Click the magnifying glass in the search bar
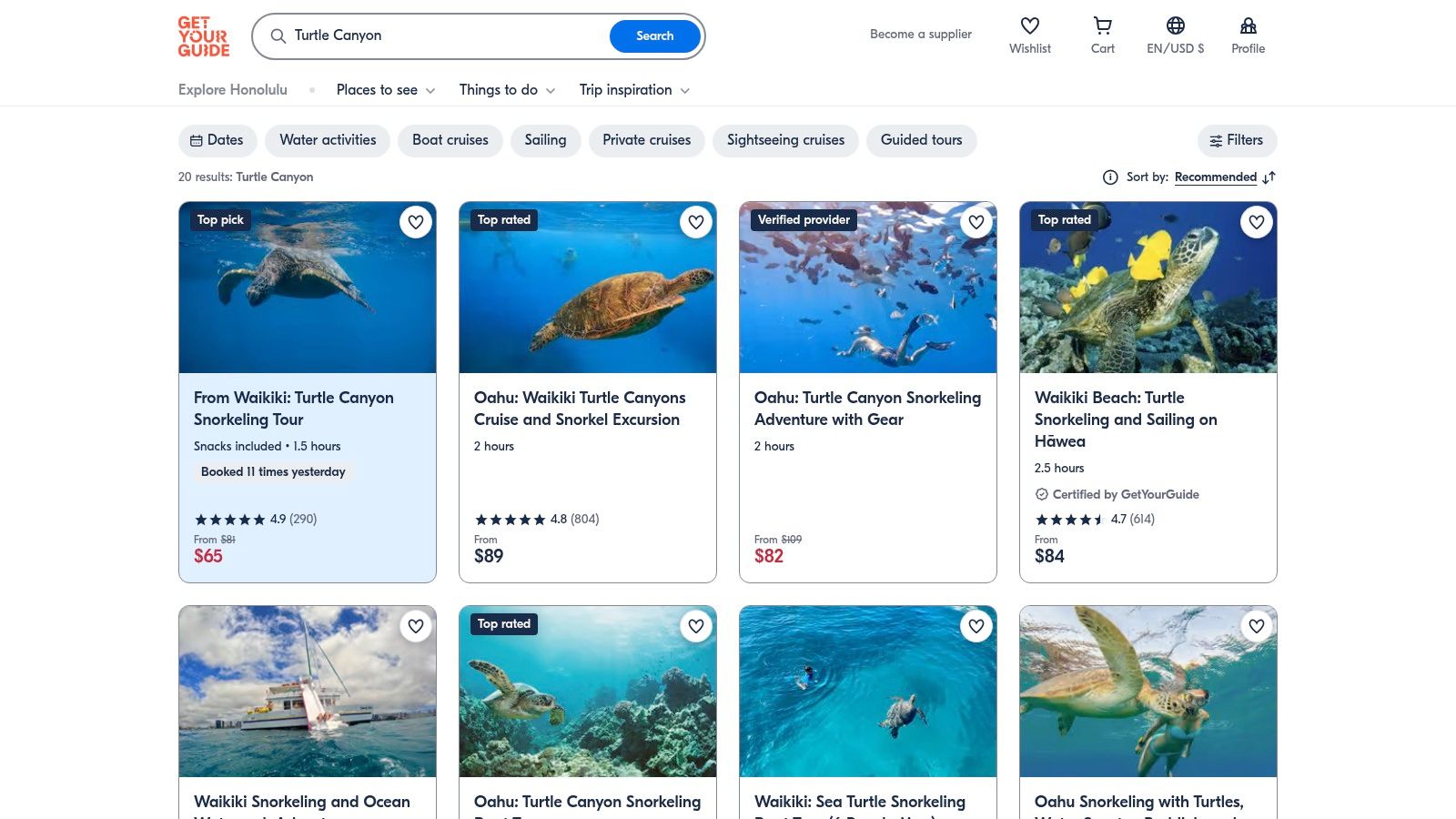Screen dimensions: 1456x819 tap(278, 36)
